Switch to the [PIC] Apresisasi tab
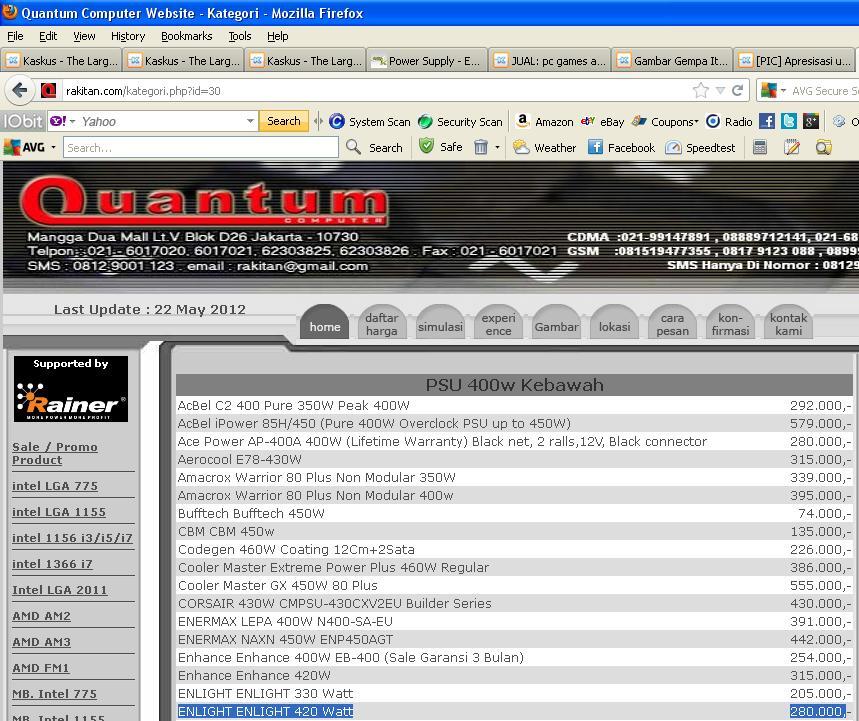Image resolution: width=859 pixels, height=721 pixels. (x=794, y=60)
